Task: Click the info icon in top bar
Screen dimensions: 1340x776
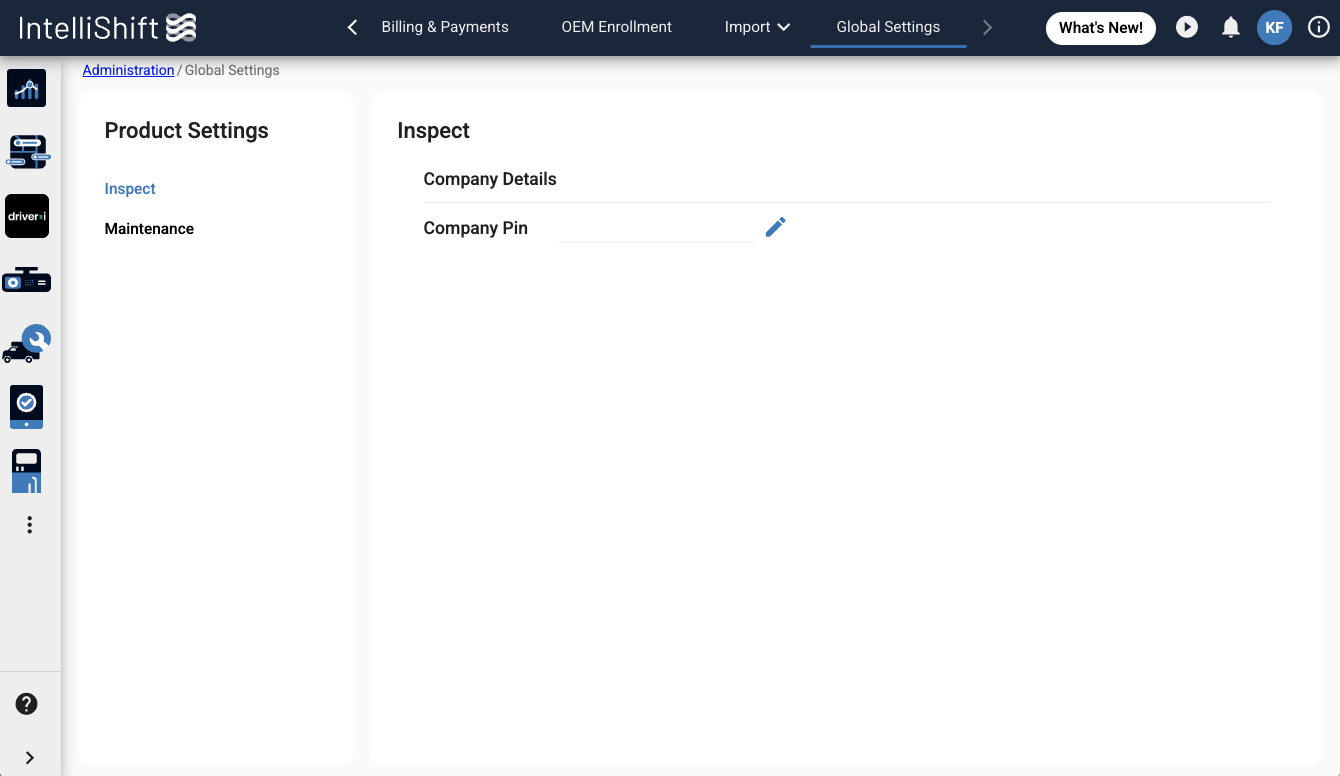Action: click(x=1319, y=28)
